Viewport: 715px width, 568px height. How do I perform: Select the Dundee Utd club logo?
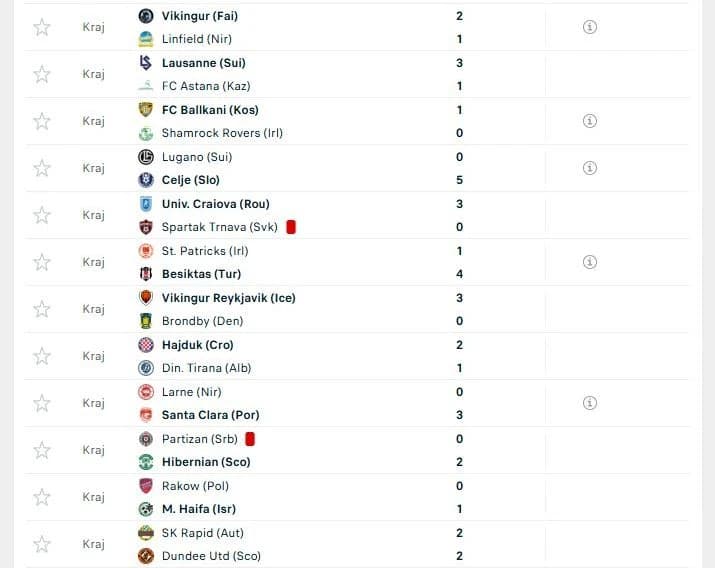[145, 556]
